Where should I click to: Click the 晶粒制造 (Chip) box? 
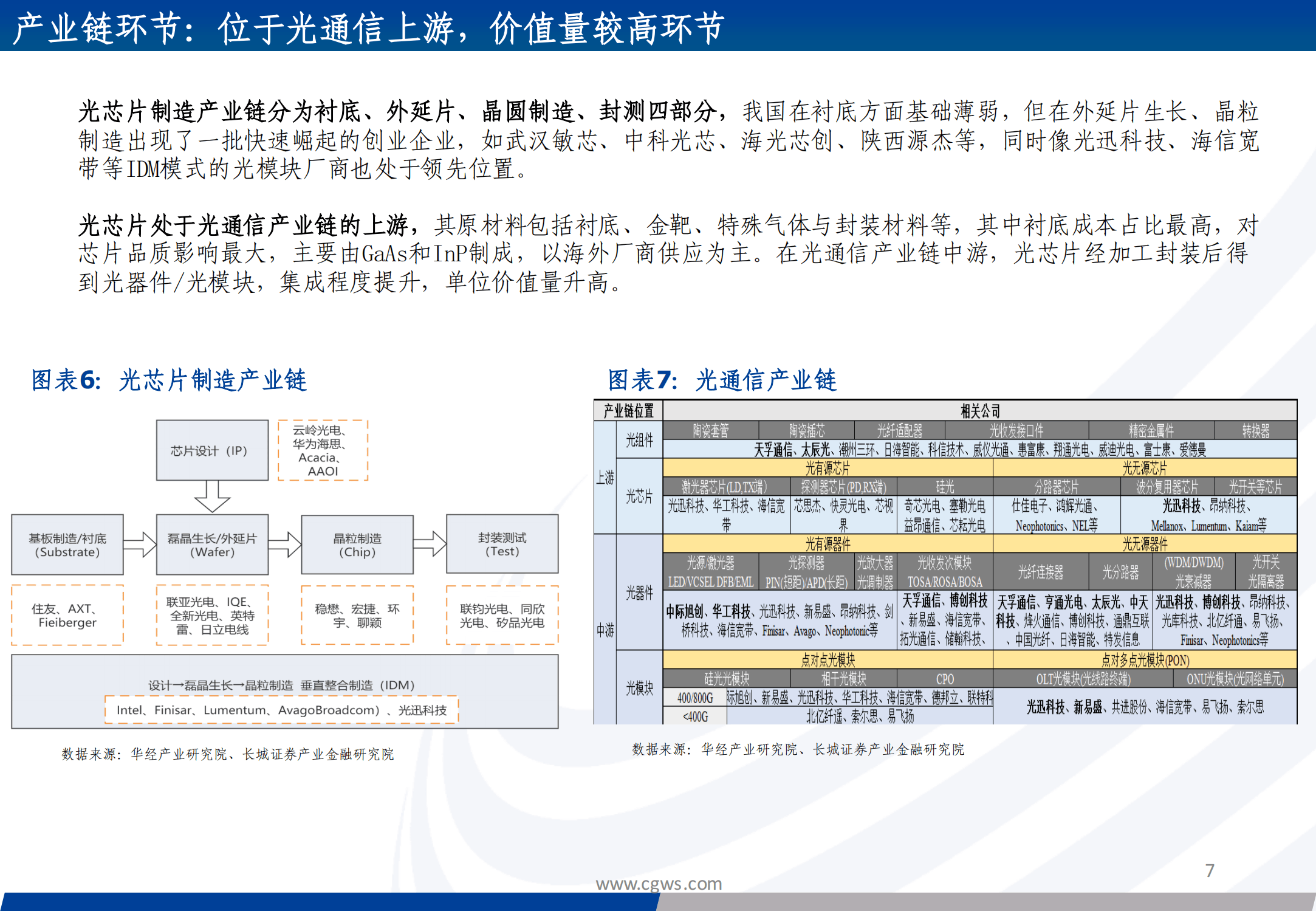point(357,545)
